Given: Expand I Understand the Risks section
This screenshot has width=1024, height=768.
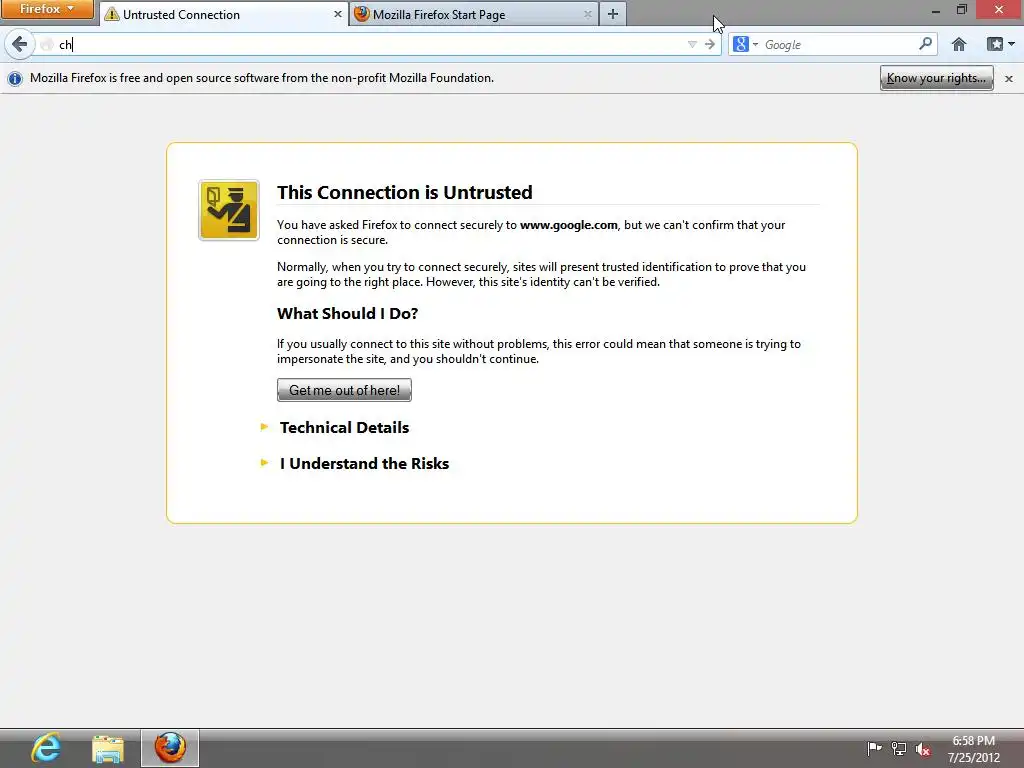Looking at the screenshot, I should (364, 464).
